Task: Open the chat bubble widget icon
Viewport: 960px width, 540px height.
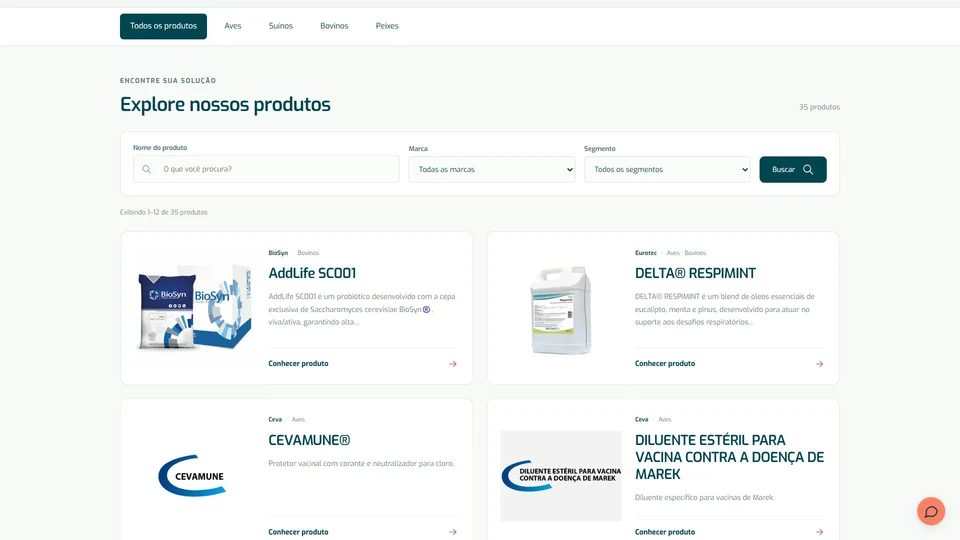Action: [931, 511]
